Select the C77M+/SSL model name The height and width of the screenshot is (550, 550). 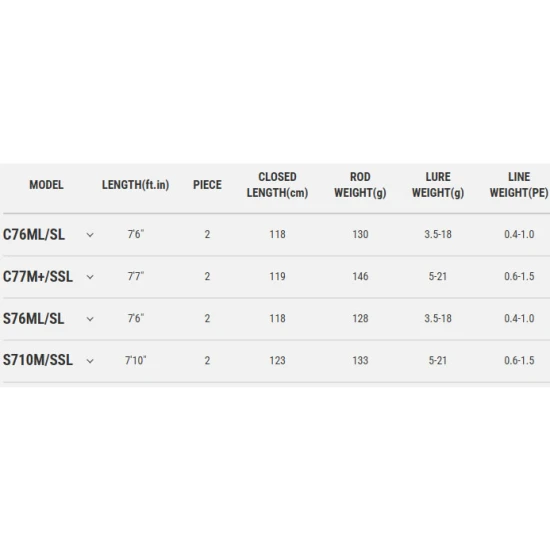pos(38,277)
